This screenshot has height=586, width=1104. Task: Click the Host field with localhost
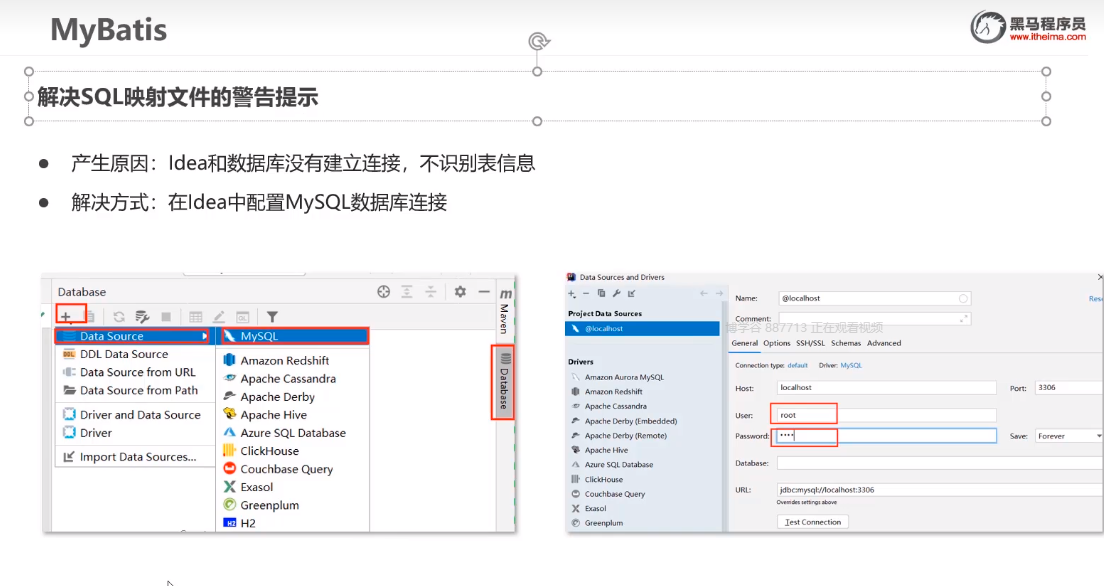[x=887, y=387]
